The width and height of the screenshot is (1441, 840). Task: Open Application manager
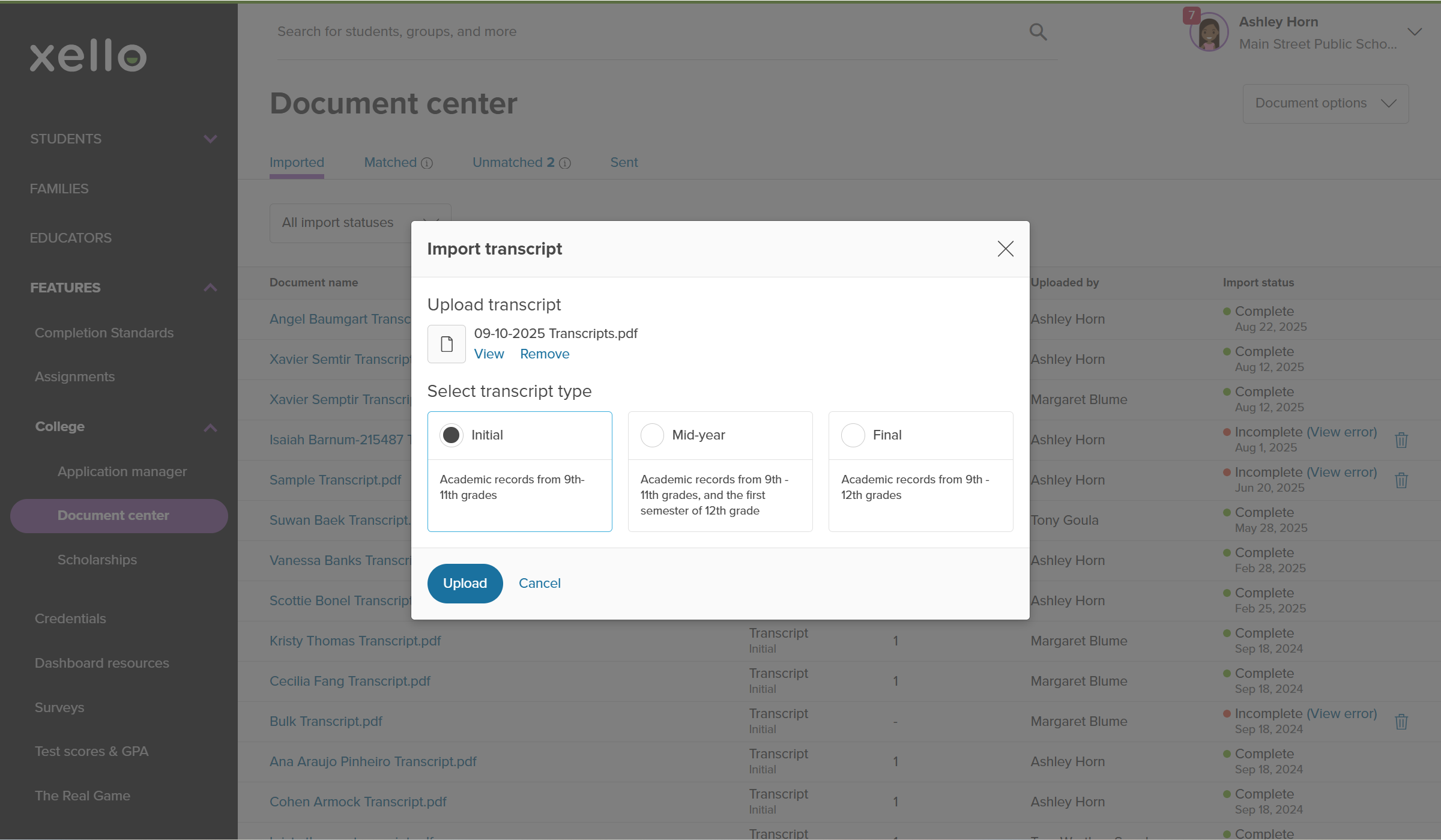[x=122, y=471]
